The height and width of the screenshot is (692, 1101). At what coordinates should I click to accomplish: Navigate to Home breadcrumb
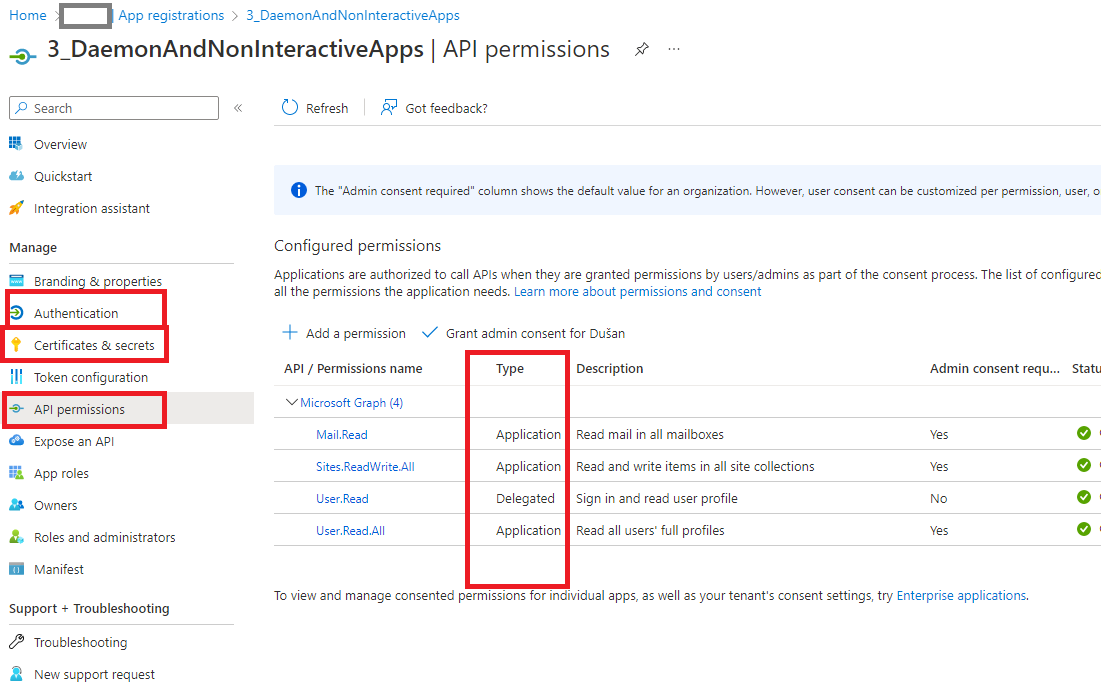point(26,15)
